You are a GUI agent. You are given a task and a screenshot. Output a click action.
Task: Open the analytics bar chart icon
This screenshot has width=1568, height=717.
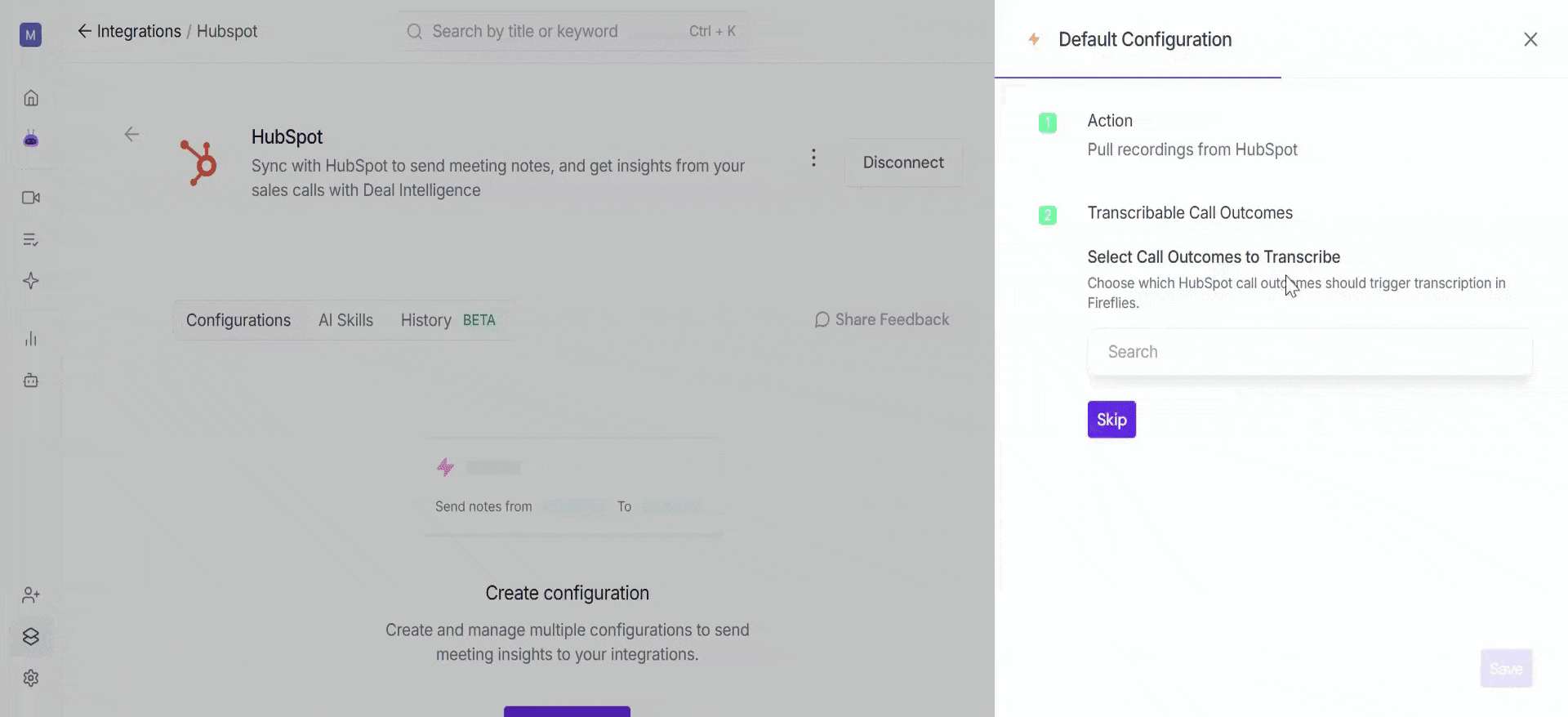click(31, 339)
